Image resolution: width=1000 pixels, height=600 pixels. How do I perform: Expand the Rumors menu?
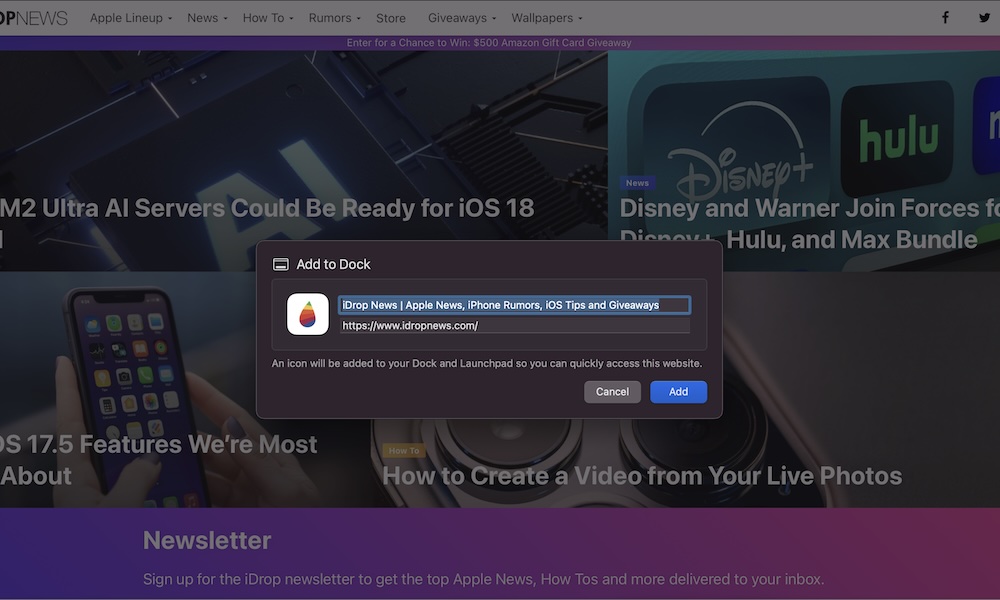[x=335, y=18]
